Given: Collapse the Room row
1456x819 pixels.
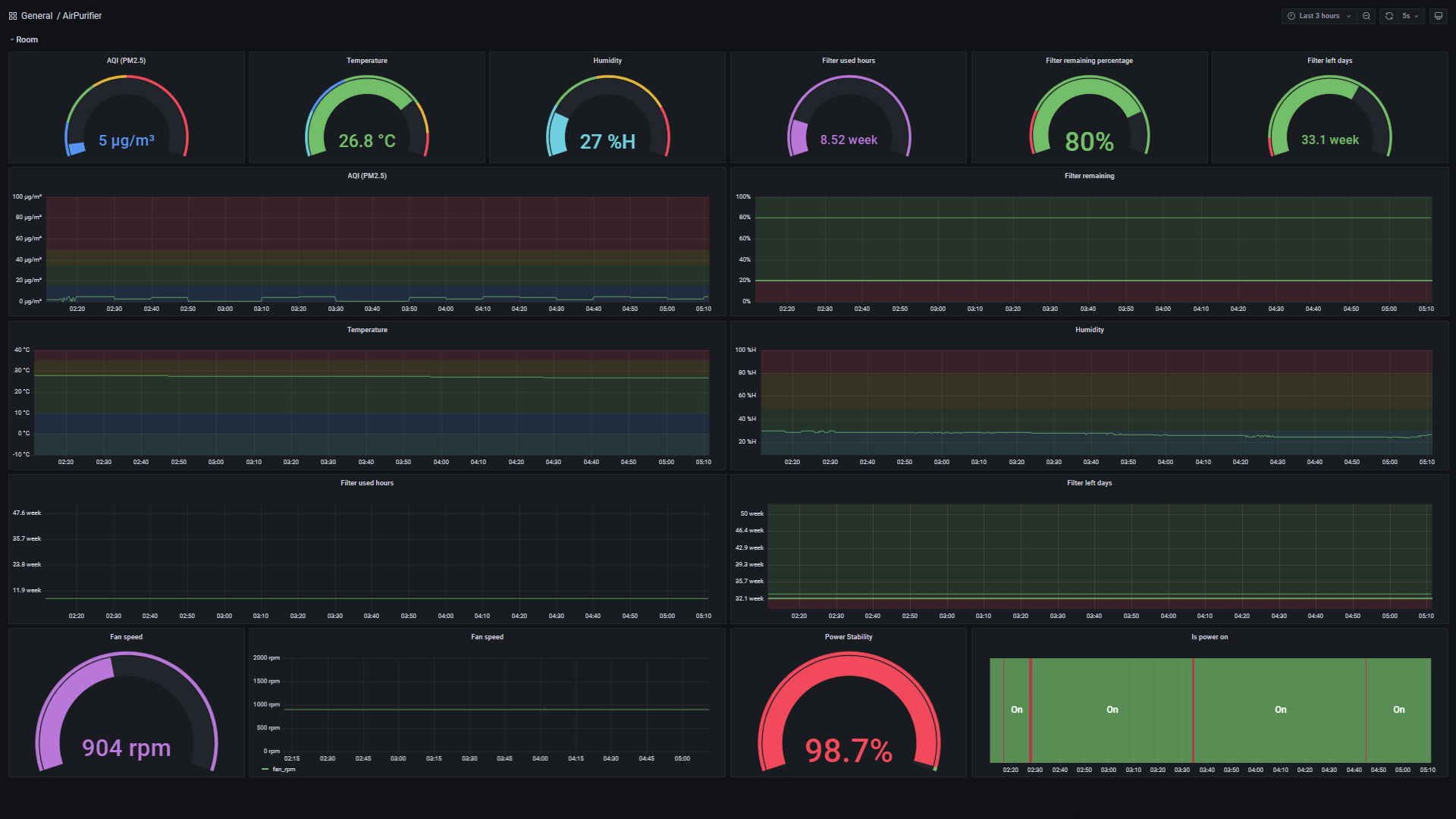Looking at the screenshot, I should point(26,39).
